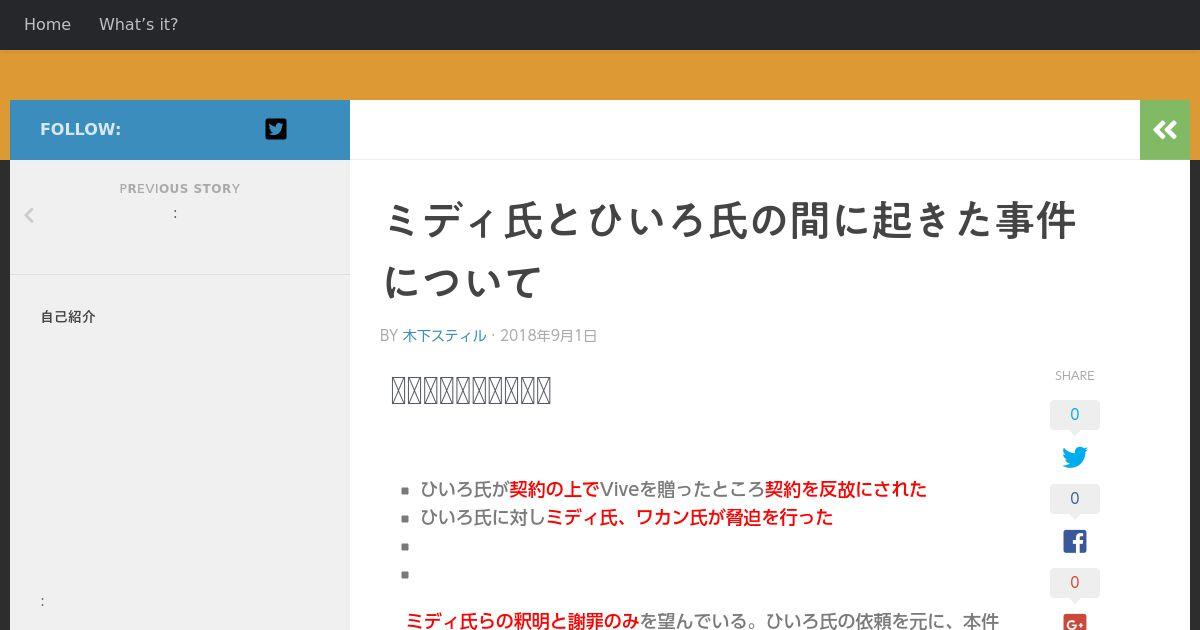Click Facebook share count bubble
This screenshot has width=1200, height=630.
point(1075,499)
